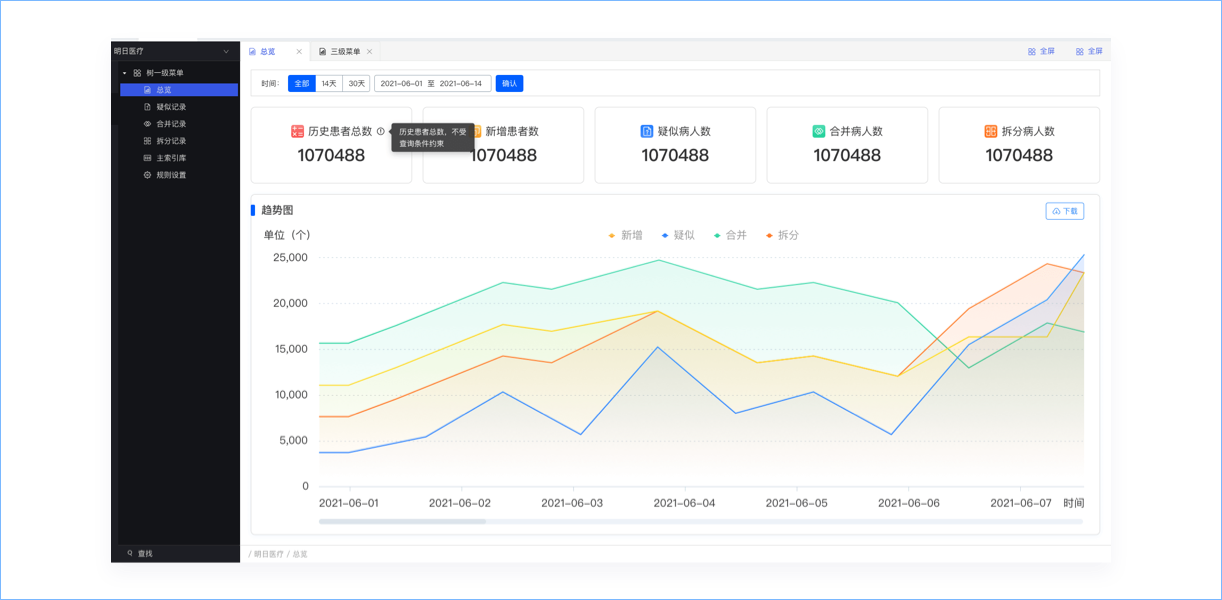Click 明日医疗 in the breadcrumb
Image resolution: width=1222 pixels, height=600 pixels.
pyautogui.click(x=269, y=553)
